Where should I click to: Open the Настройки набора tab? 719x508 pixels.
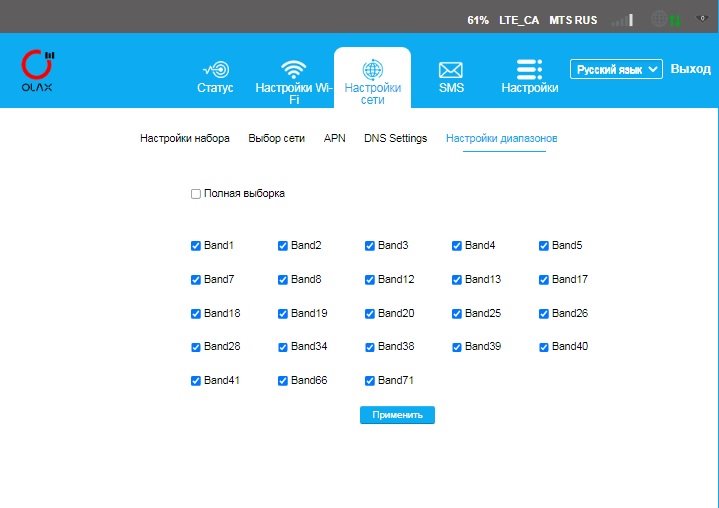point(185,138)
